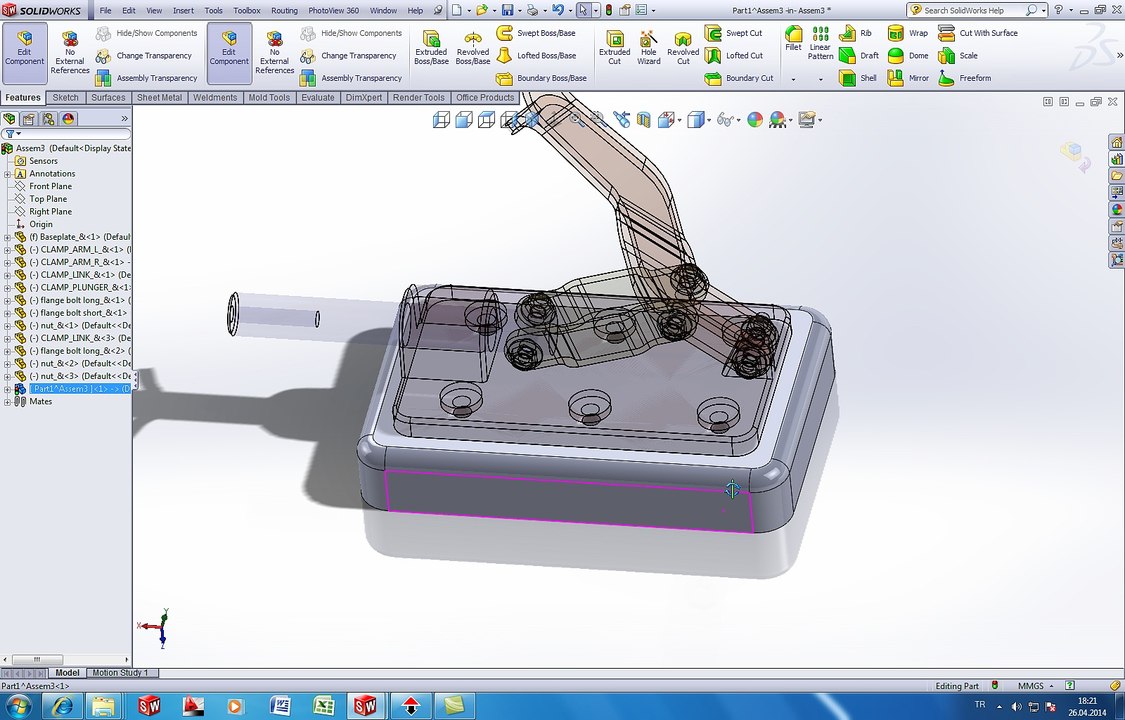The image size is (1125, 720).
Task: Open the Motion Study 1 tab
Action: [120, 673]
